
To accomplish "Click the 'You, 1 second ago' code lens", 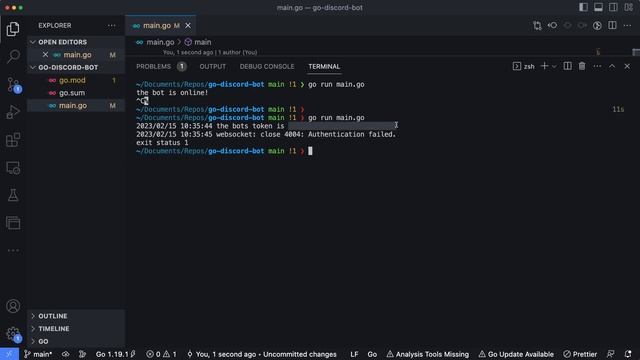I will pyautogui.click(x=210, y=52).
